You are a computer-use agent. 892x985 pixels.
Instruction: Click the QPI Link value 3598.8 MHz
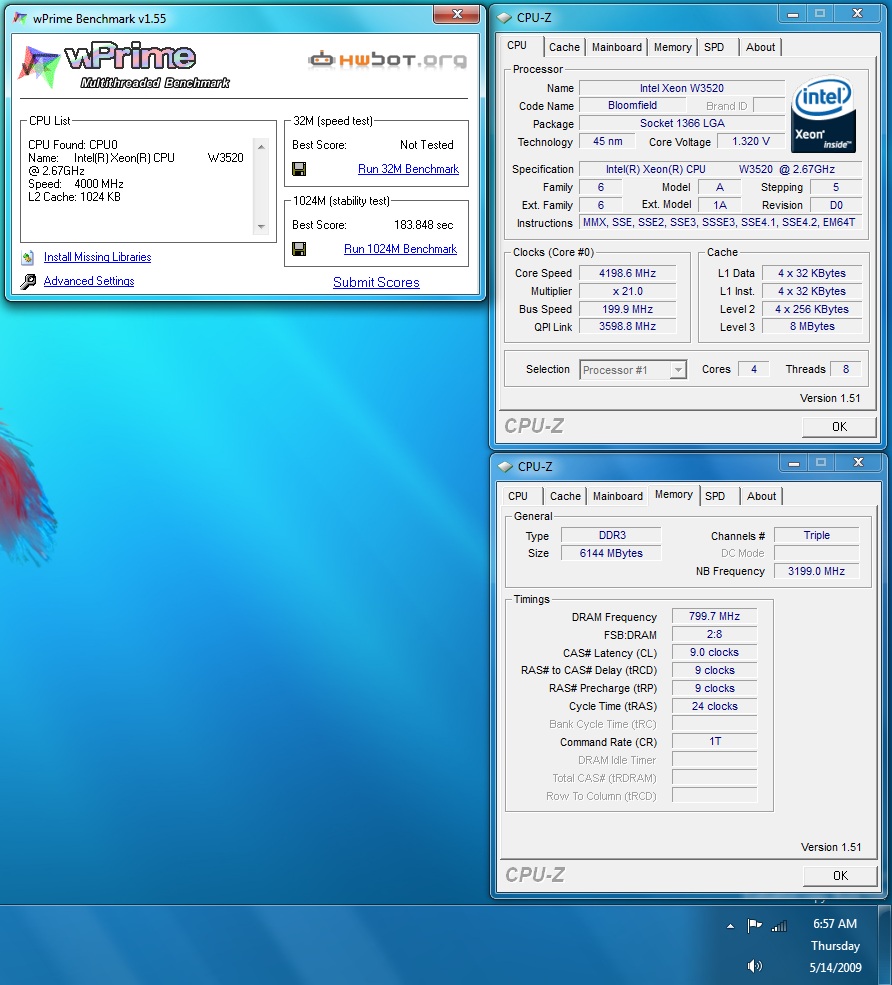(627, 327)
